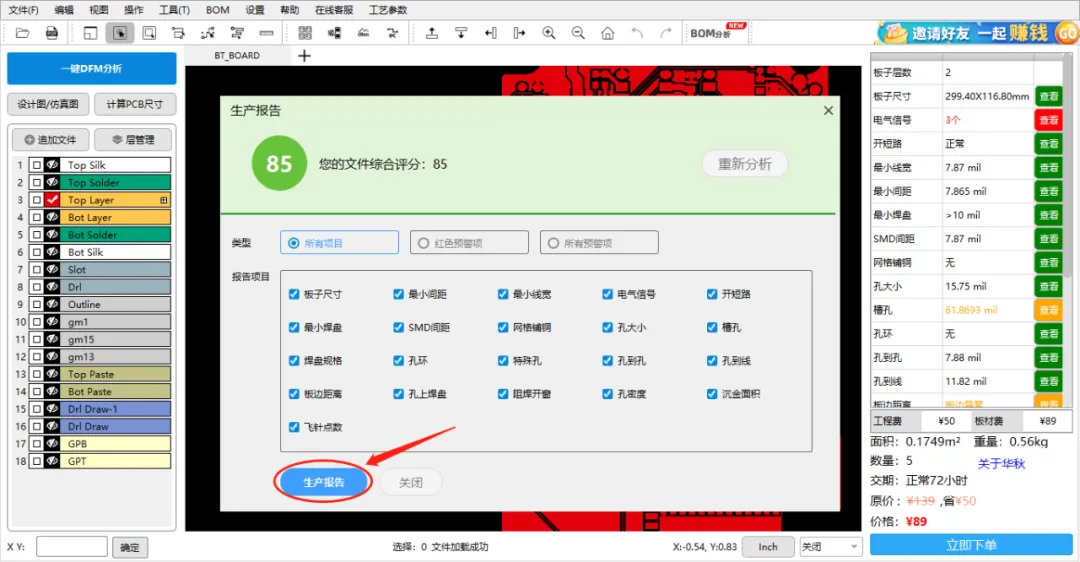Uncheck the 板子尺寸 report item
This screenshot has width=1080, height=562.
coord(294,294)
